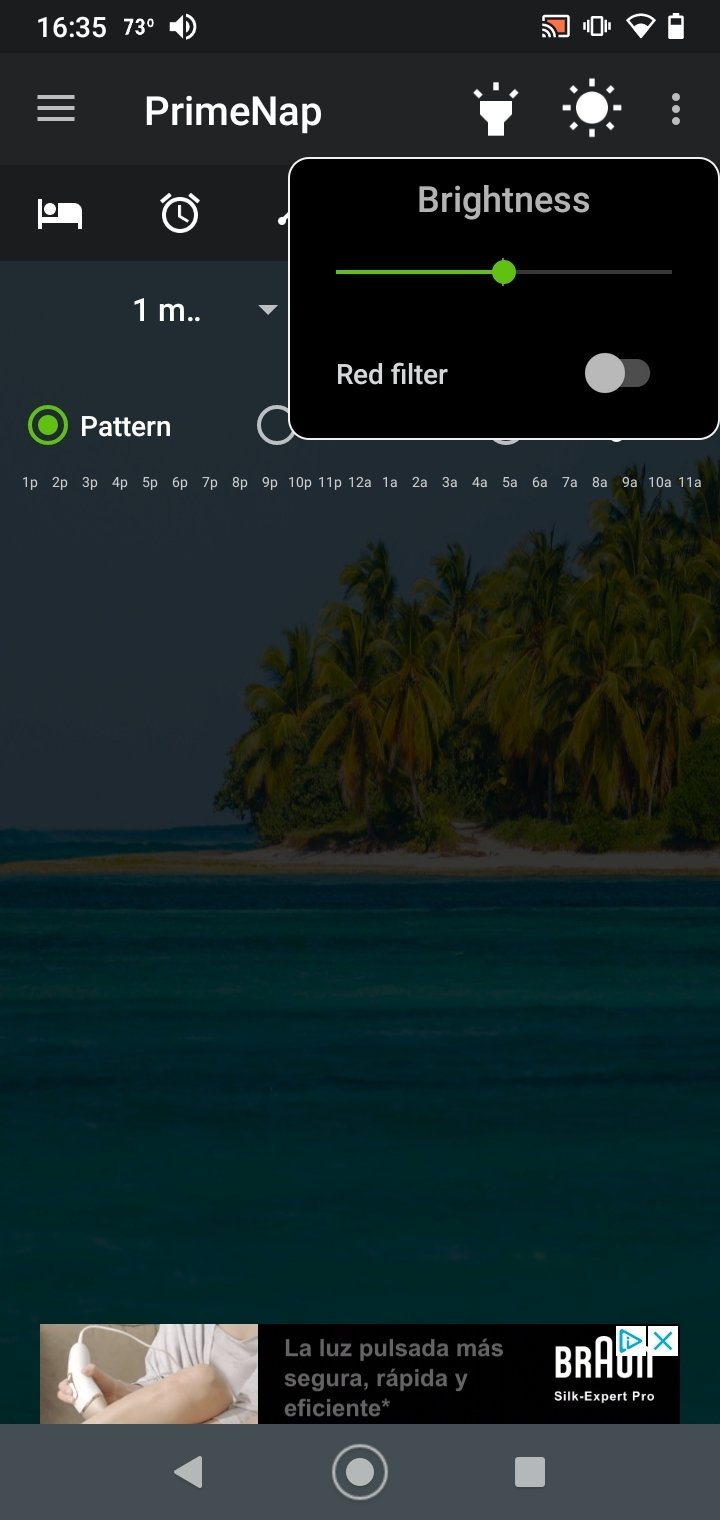Open the Braun Silk-Expert Pro ad
The height and width of the screenshot is (1520, 720).
(360, 1374)
